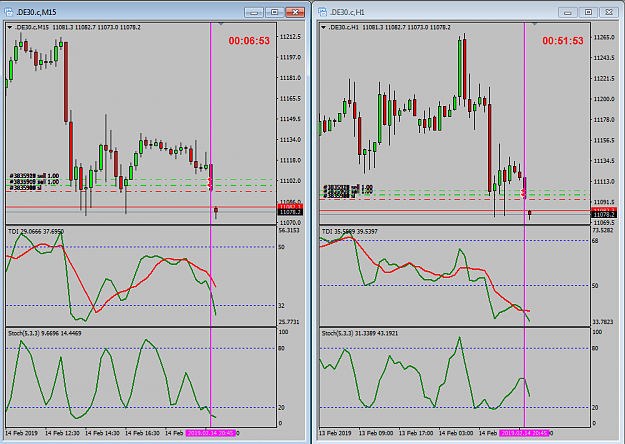Close the .DE30.c,H1 chart window

tap(609, 12)
